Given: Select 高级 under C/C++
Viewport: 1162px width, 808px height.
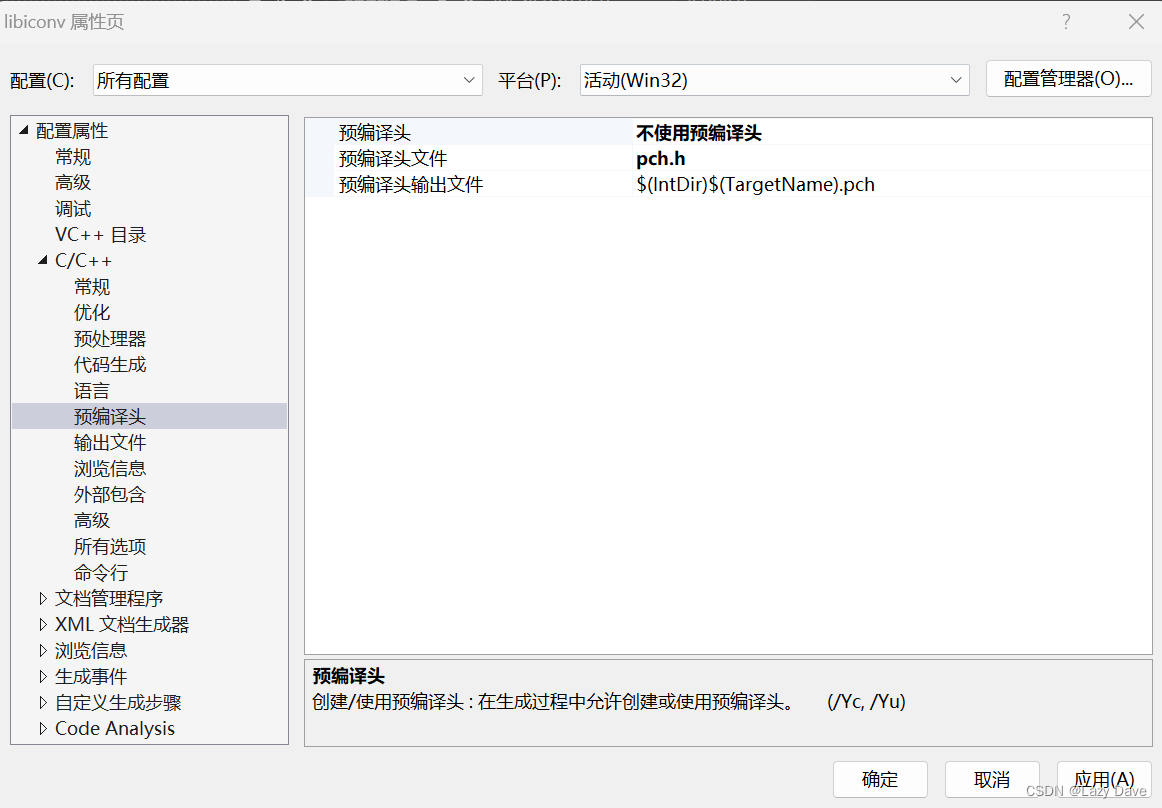Looking at the screenshot, I should click(x=92, y=520).
